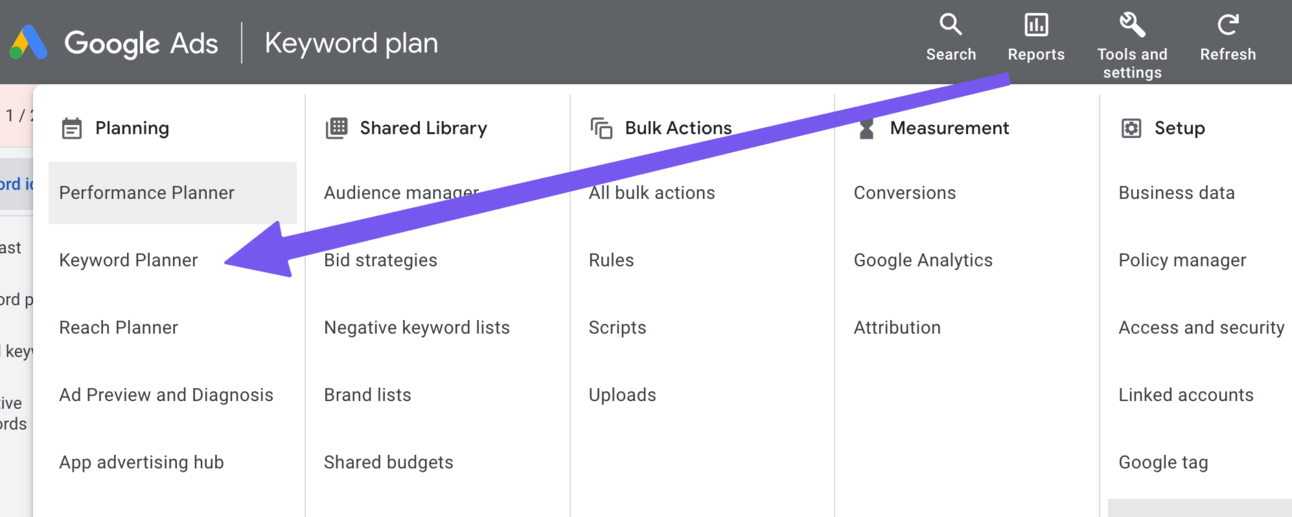Viewport: 1292px width, 517px height.
Task: Click the Google Ads logo
Action: [x=29, y=43]
